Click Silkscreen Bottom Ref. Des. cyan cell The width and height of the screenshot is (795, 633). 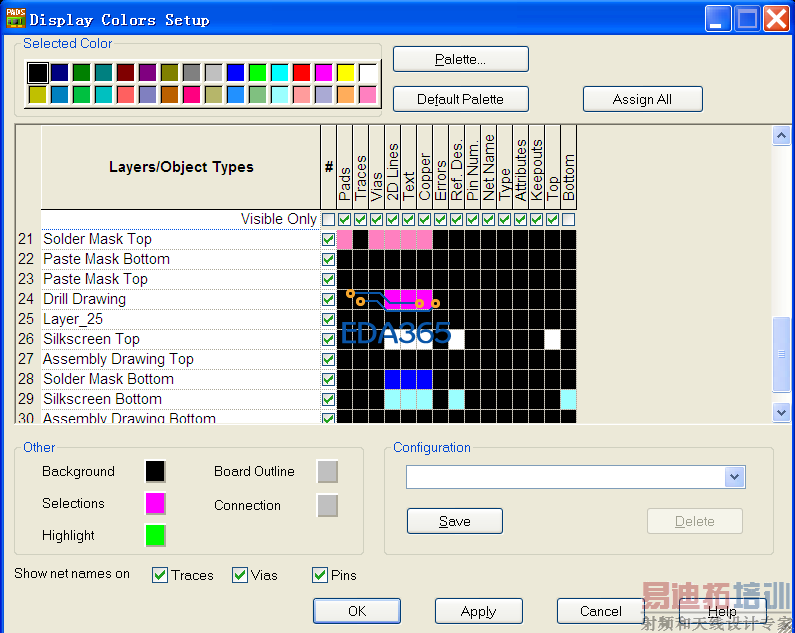(456, 399)
